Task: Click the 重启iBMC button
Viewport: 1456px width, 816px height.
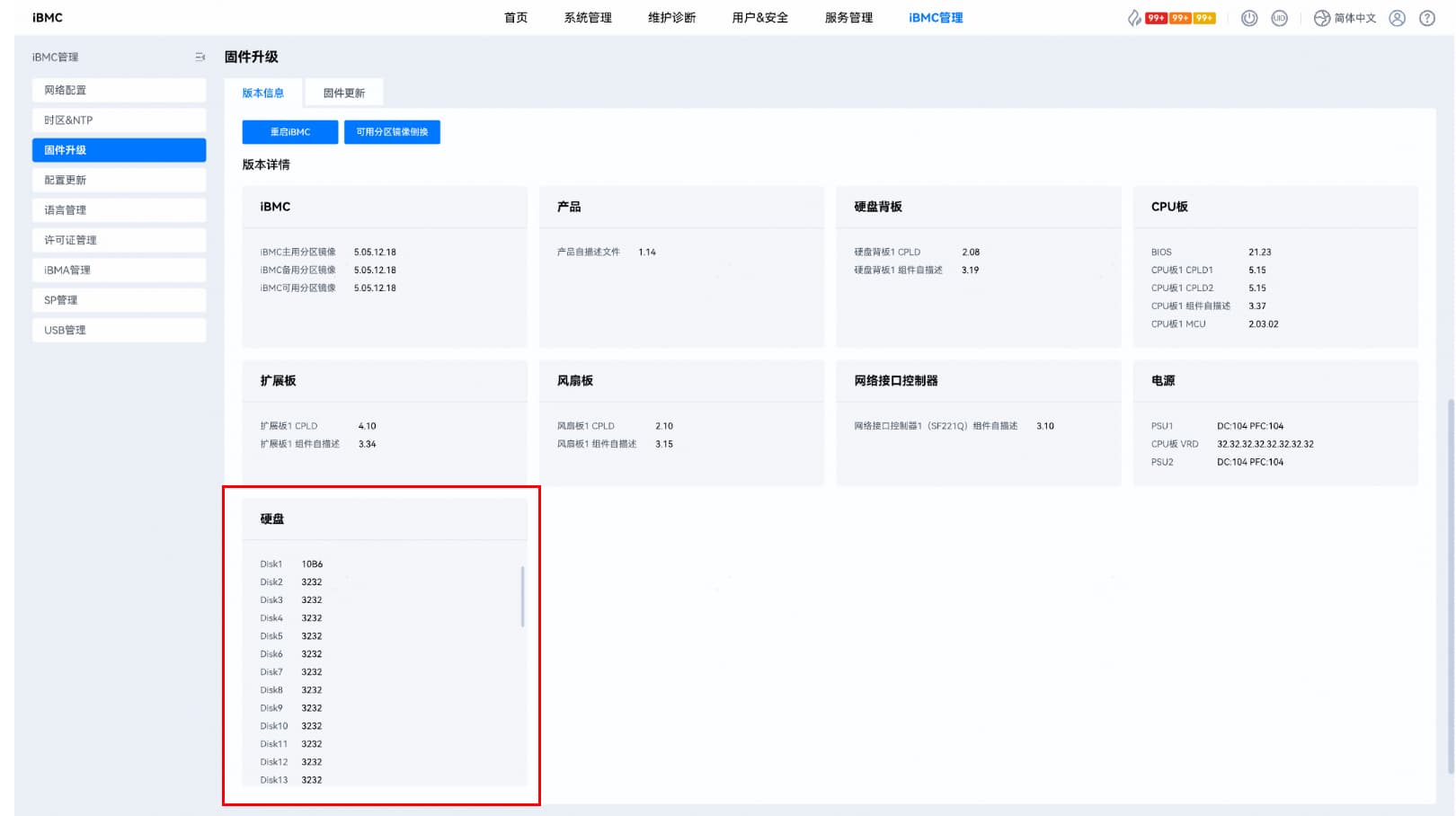Action: tap(290, 132)
